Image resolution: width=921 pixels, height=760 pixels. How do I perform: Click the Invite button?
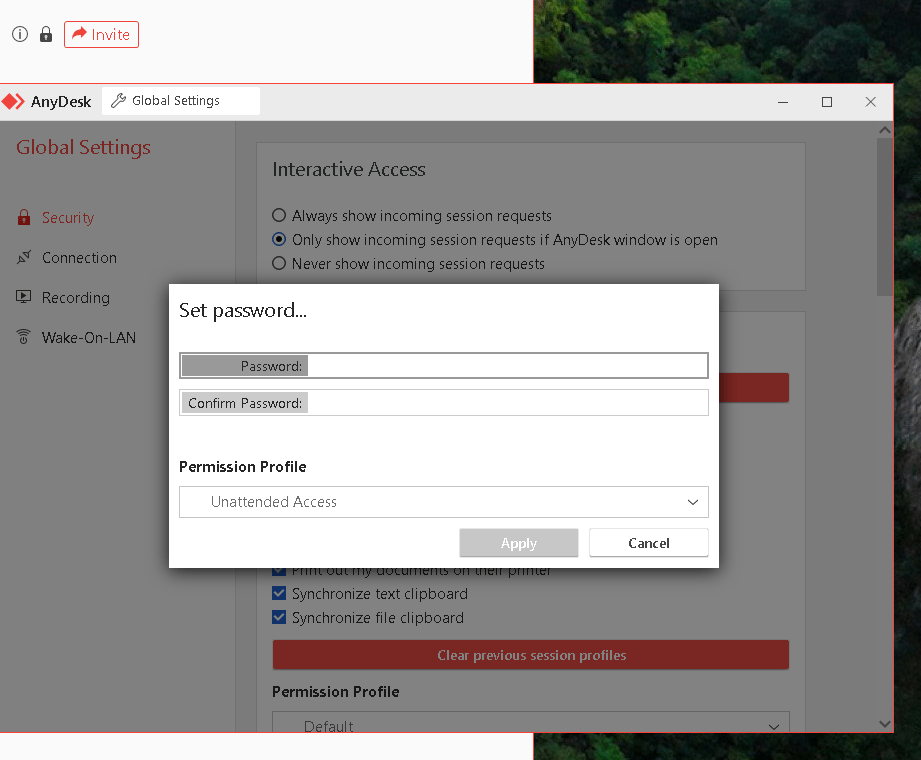101,35
